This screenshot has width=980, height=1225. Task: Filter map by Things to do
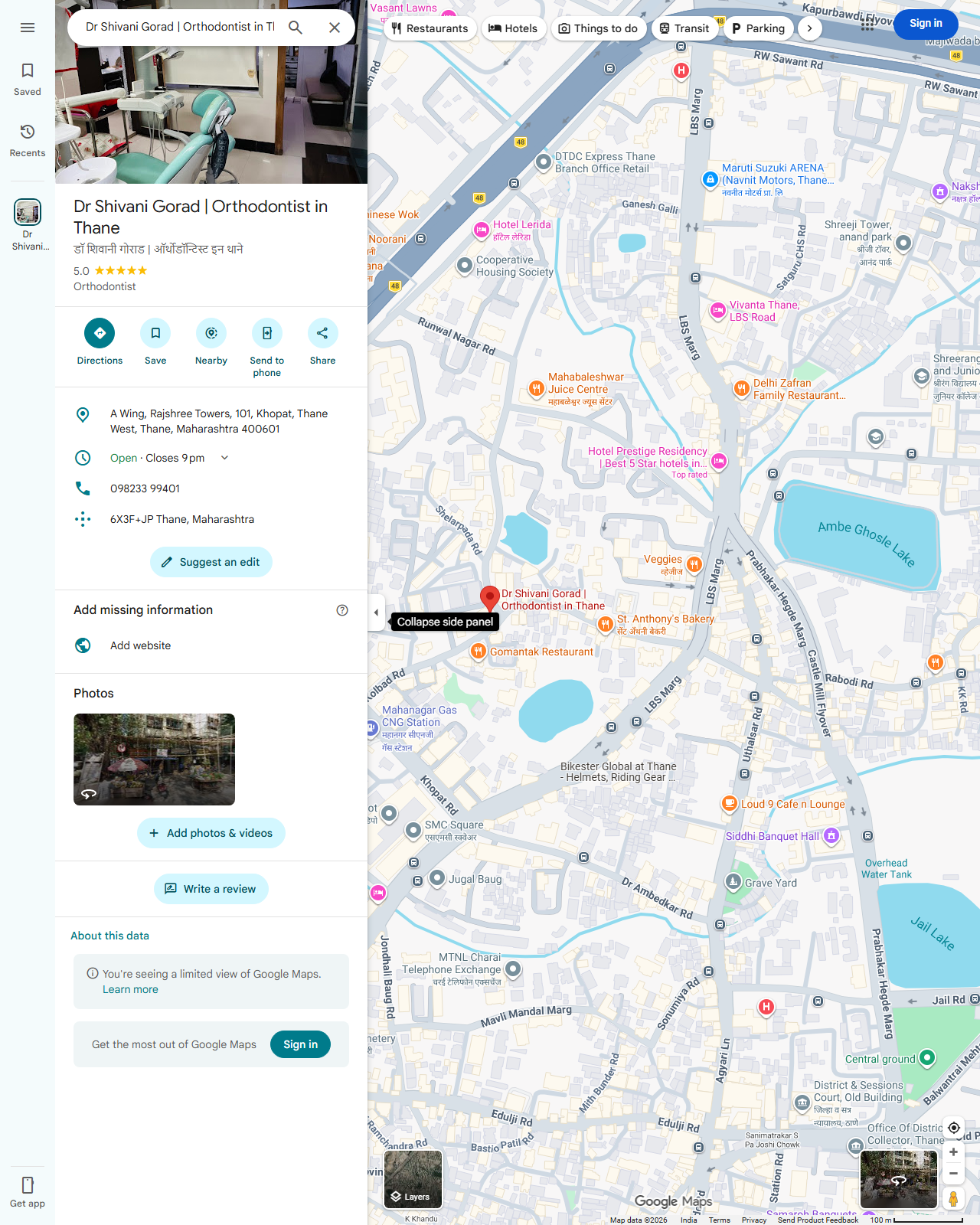598,28
